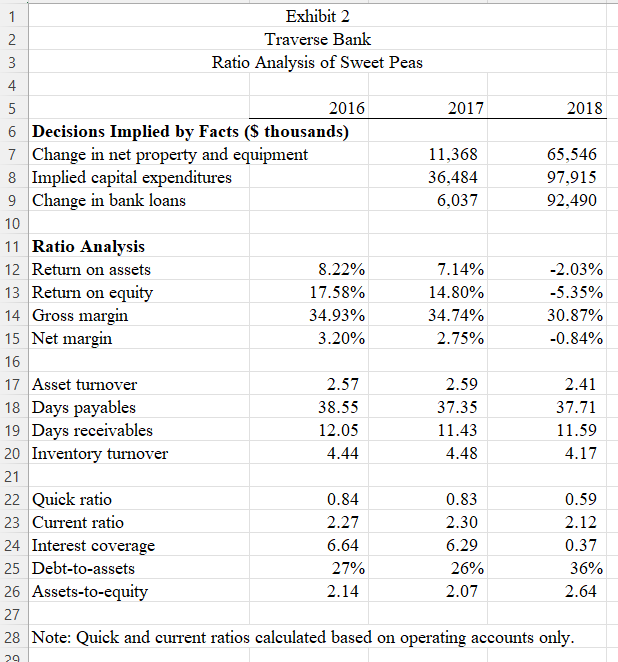The width and height of the screenshot is (618, 662).
Task: Select 'Decisions Implied by Facts' heading
Action: coord(190,131)
